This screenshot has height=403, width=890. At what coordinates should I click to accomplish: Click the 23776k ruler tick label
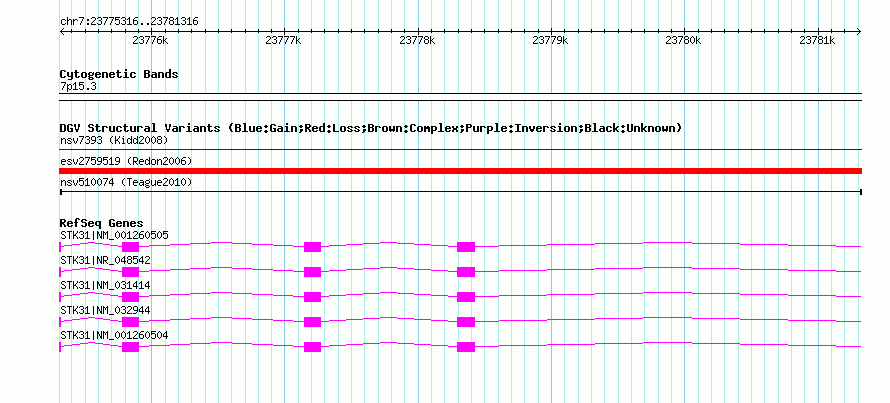coord(150,40)
